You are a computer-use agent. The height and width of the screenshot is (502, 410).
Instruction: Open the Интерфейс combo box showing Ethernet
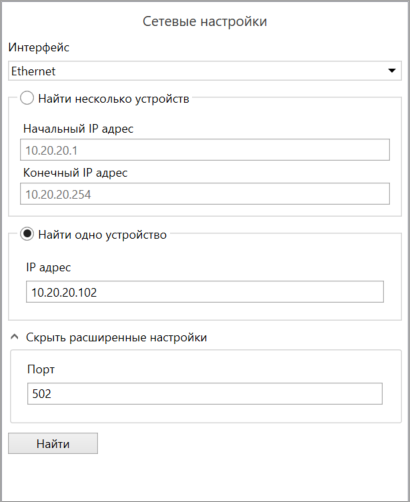tap(205, 71)
